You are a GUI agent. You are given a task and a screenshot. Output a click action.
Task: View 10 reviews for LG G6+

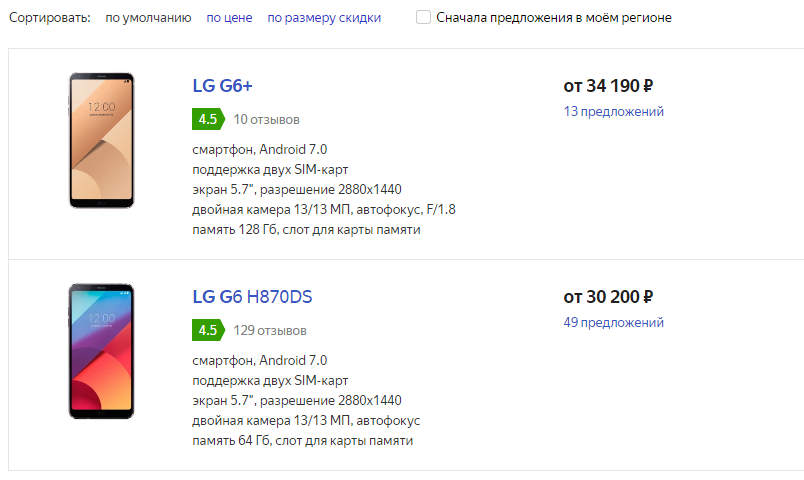(267, 119)
